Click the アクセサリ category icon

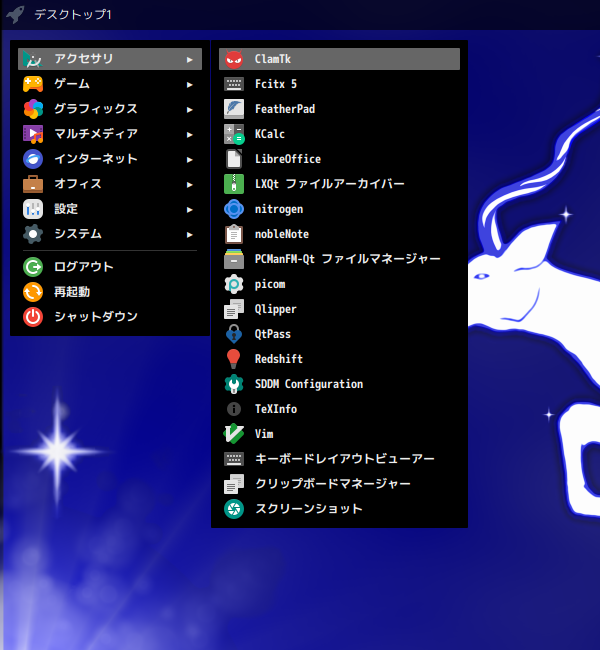coord(32,59)
